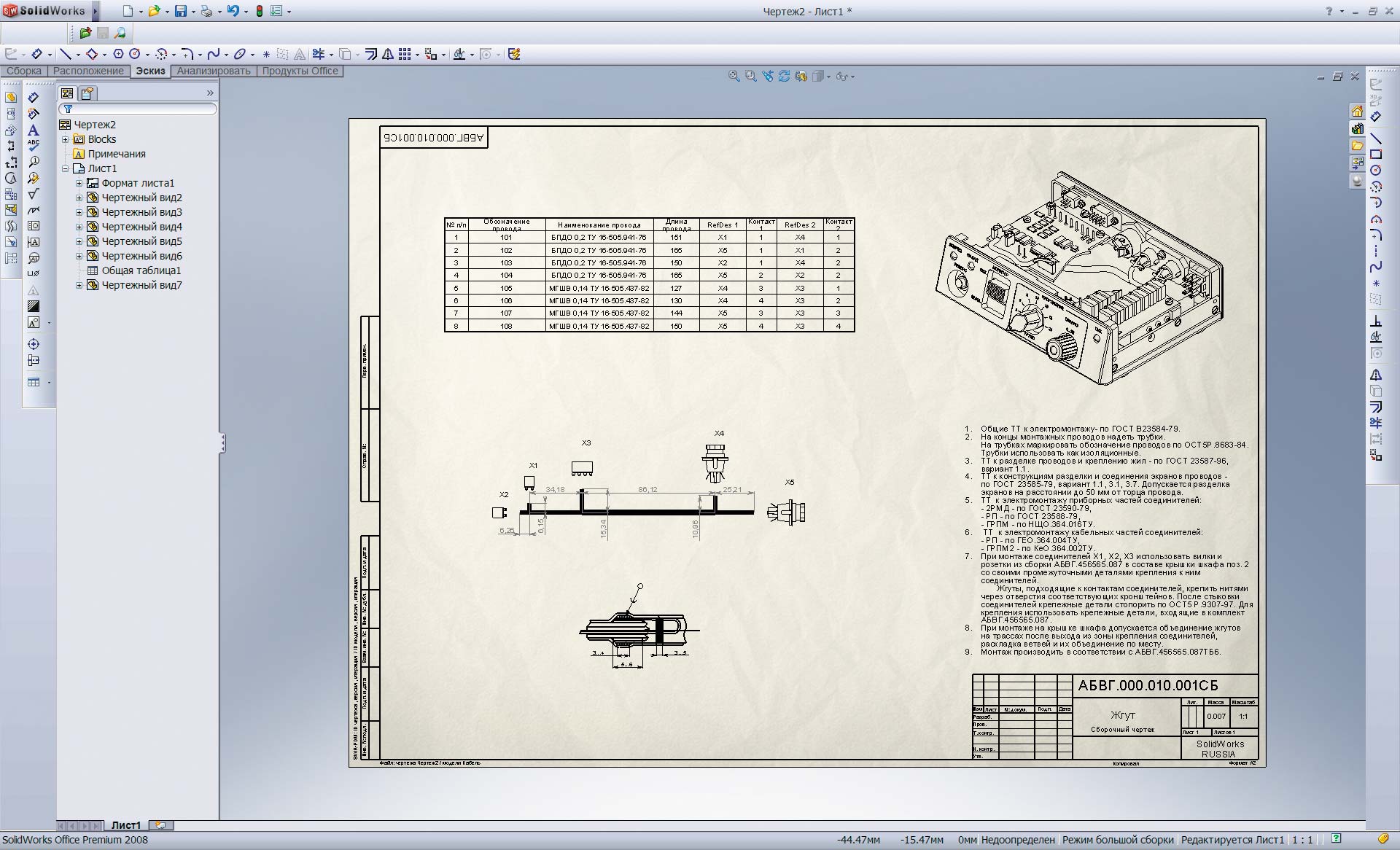1400x850 pixels.
Task: Select the Чертеж2 root item
Action: [95, 125]
